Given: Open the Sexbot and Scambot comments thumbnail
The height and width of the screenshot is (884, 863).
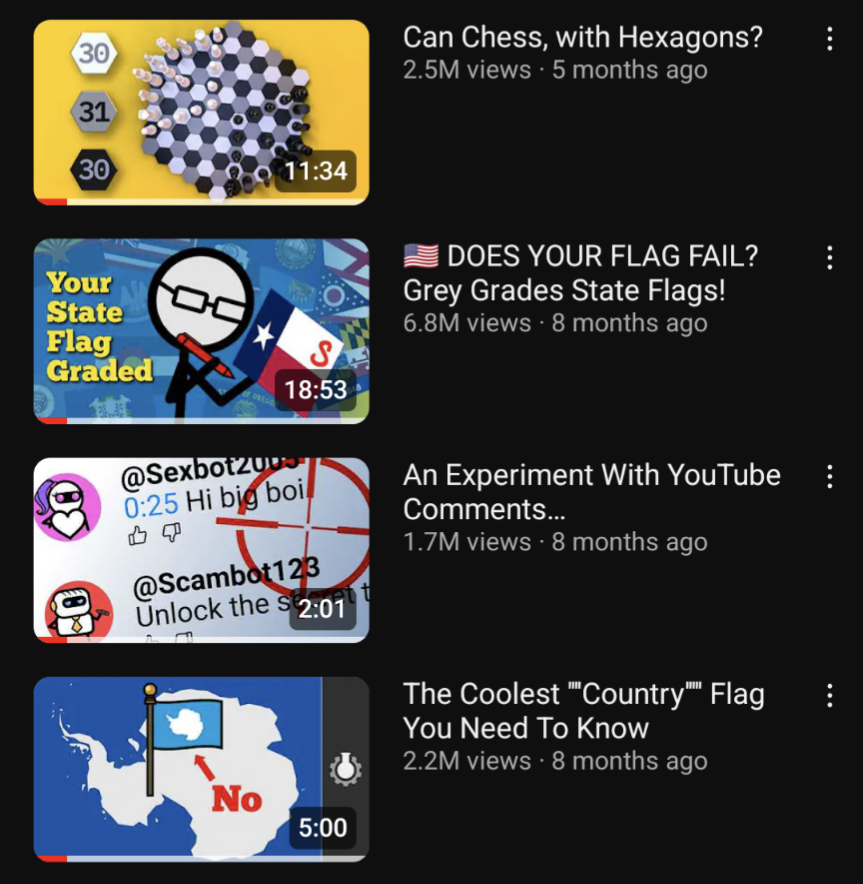Looking at the screenshot, I should point(201,550).
